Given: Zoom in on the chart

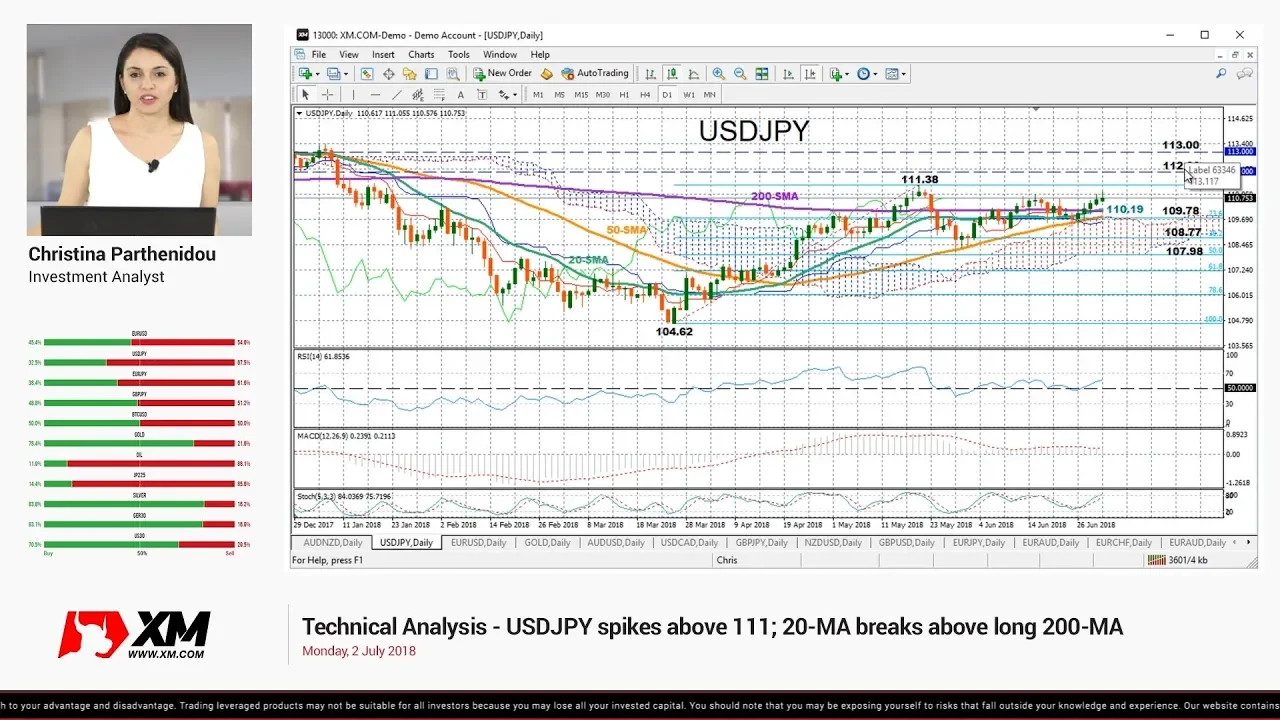Looking at the screenshot, I should coord(718,73).
